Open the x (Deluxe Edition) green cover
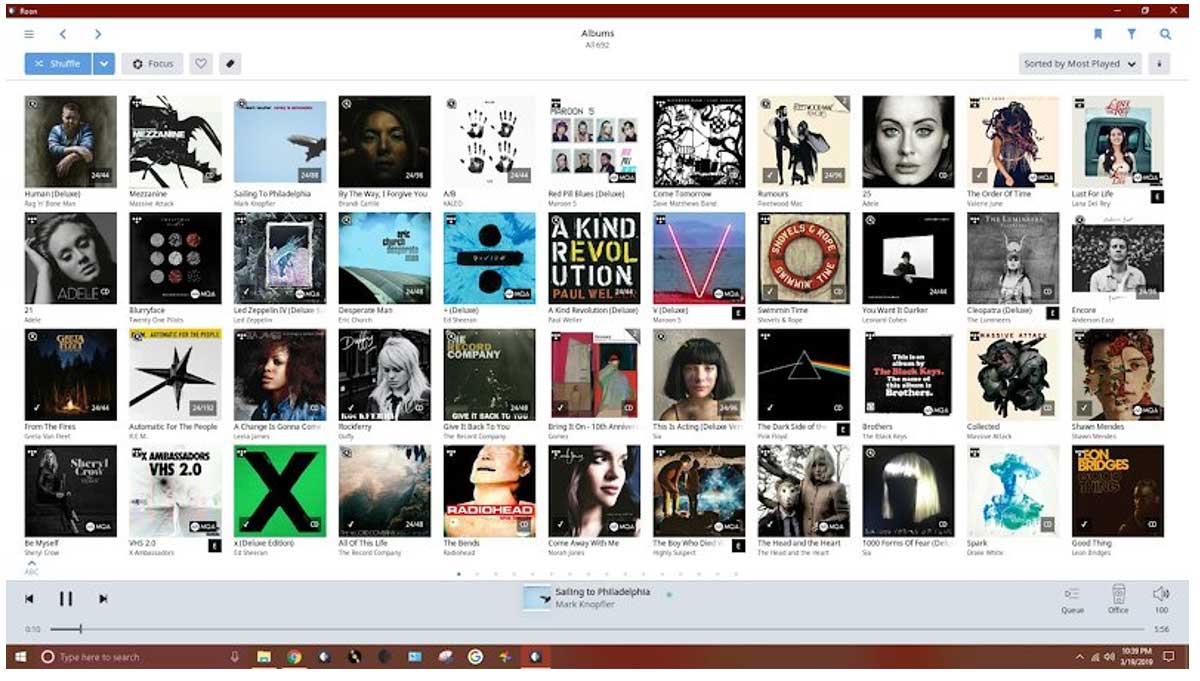This screenshot has width=1200, height=681. coord(279,491)
